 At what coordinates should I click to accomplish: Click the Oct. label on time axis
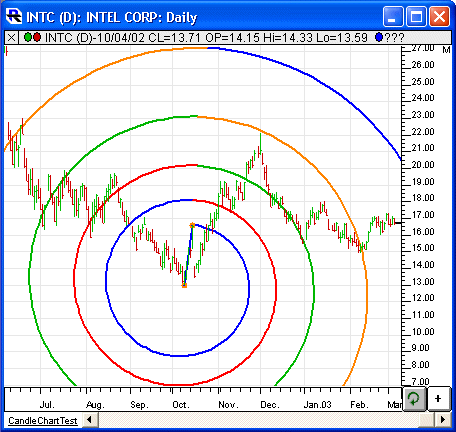tap(181, 405)
